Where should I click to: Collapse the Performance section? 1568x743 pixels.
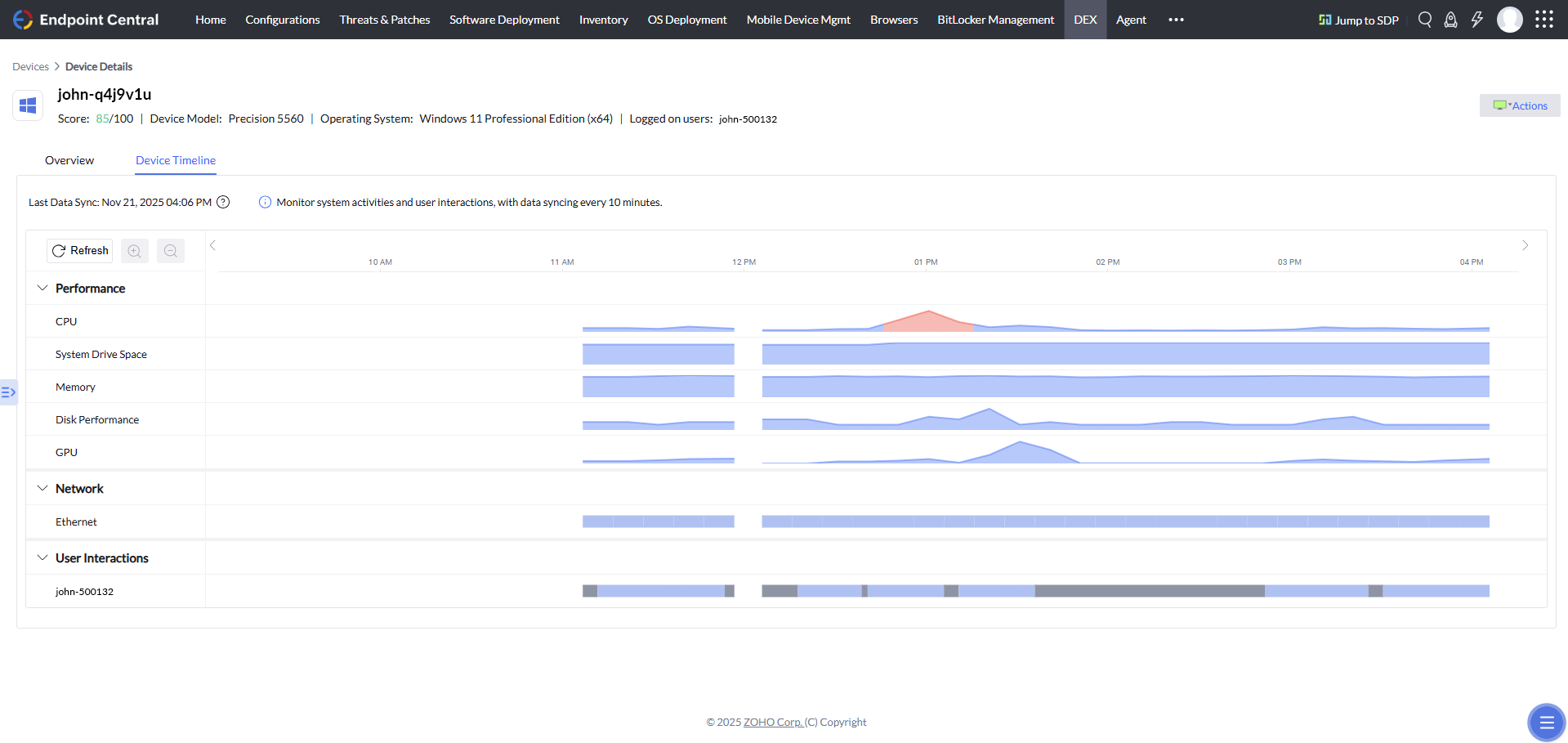(42, 289)
